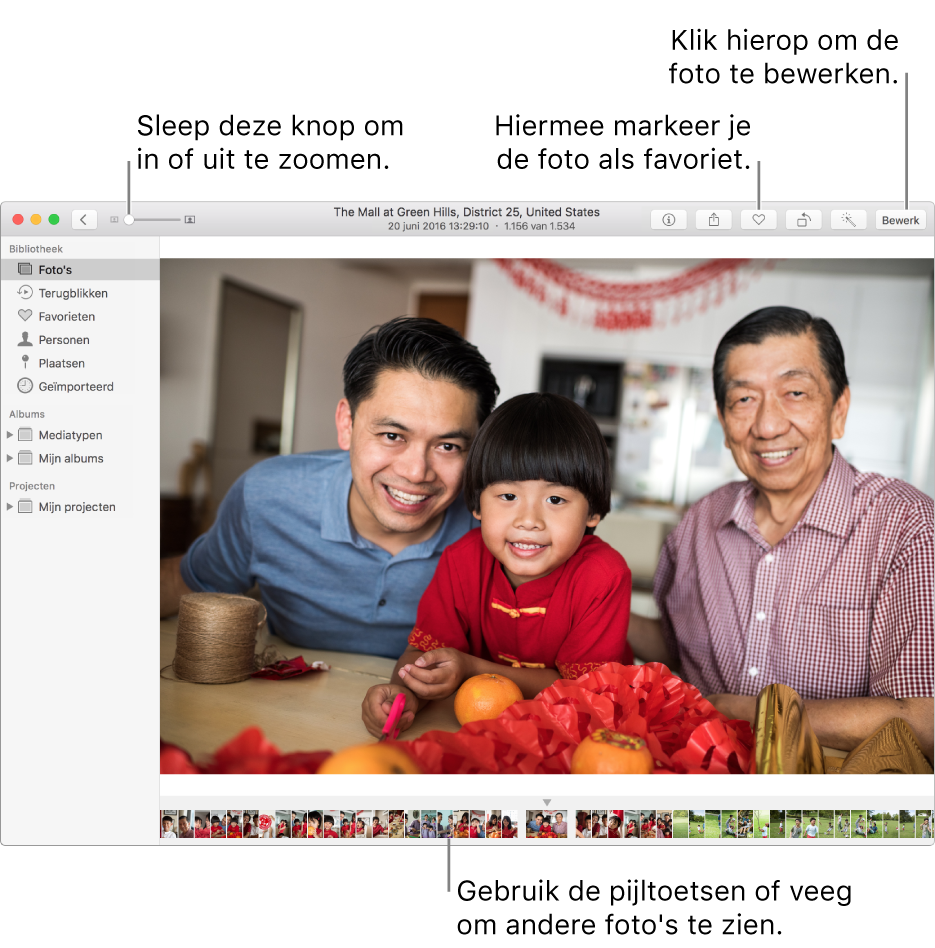935x948 pixels.
Task: Rotate the photo with rotate button
Action: pos(803,220)
